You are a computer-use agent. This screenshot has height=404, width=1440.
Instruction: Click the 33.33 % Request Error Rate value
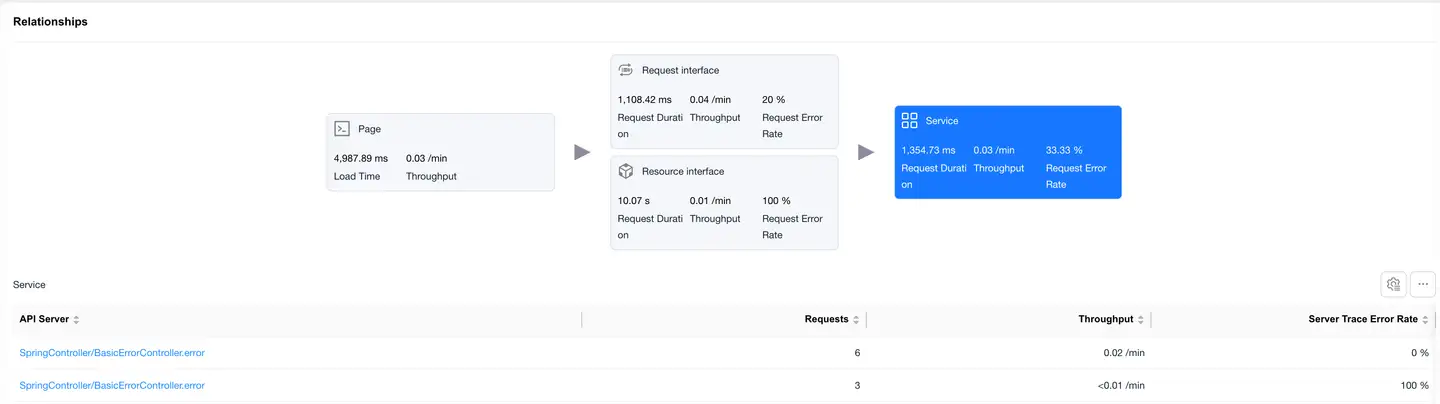(x=1064, y=150)
